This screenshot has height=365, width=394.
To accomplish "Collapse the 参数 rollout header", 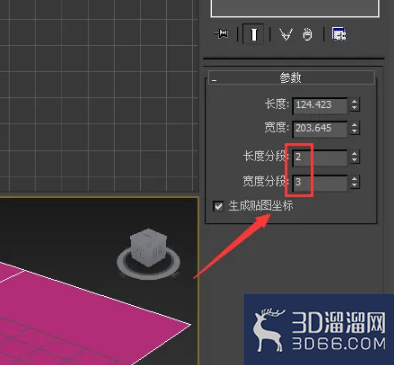I will (291, 78).
